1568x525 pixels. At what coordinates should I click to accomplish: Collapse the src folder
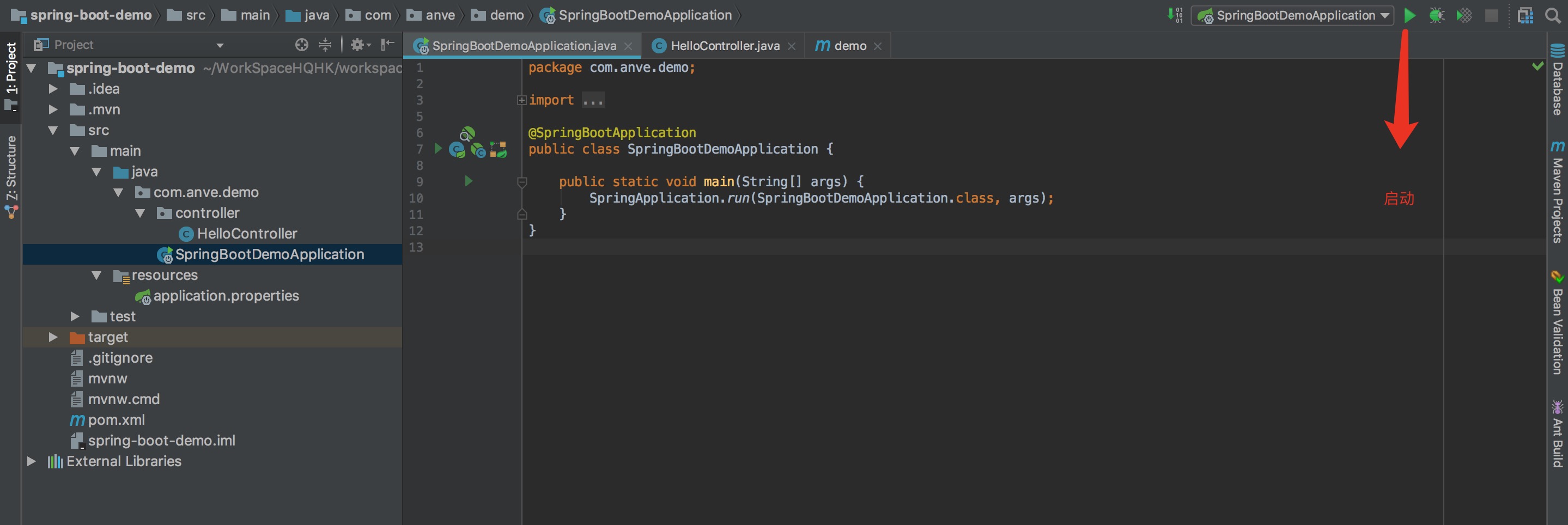click(x=53, y=130)
